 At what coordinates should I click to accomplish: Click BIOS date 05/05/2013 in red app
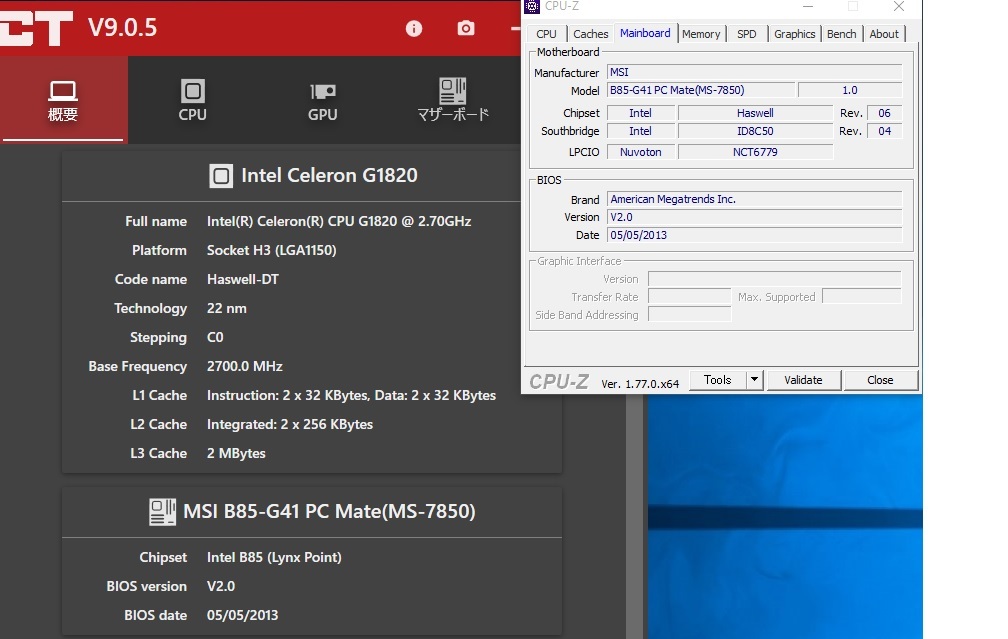242,615
